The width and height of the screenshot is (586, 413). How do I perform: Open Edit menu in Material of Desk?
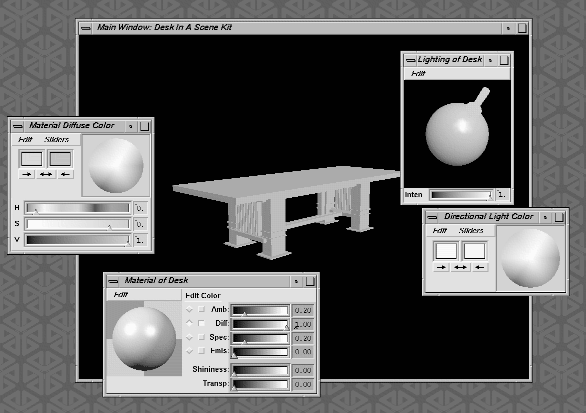click(121, 295)
